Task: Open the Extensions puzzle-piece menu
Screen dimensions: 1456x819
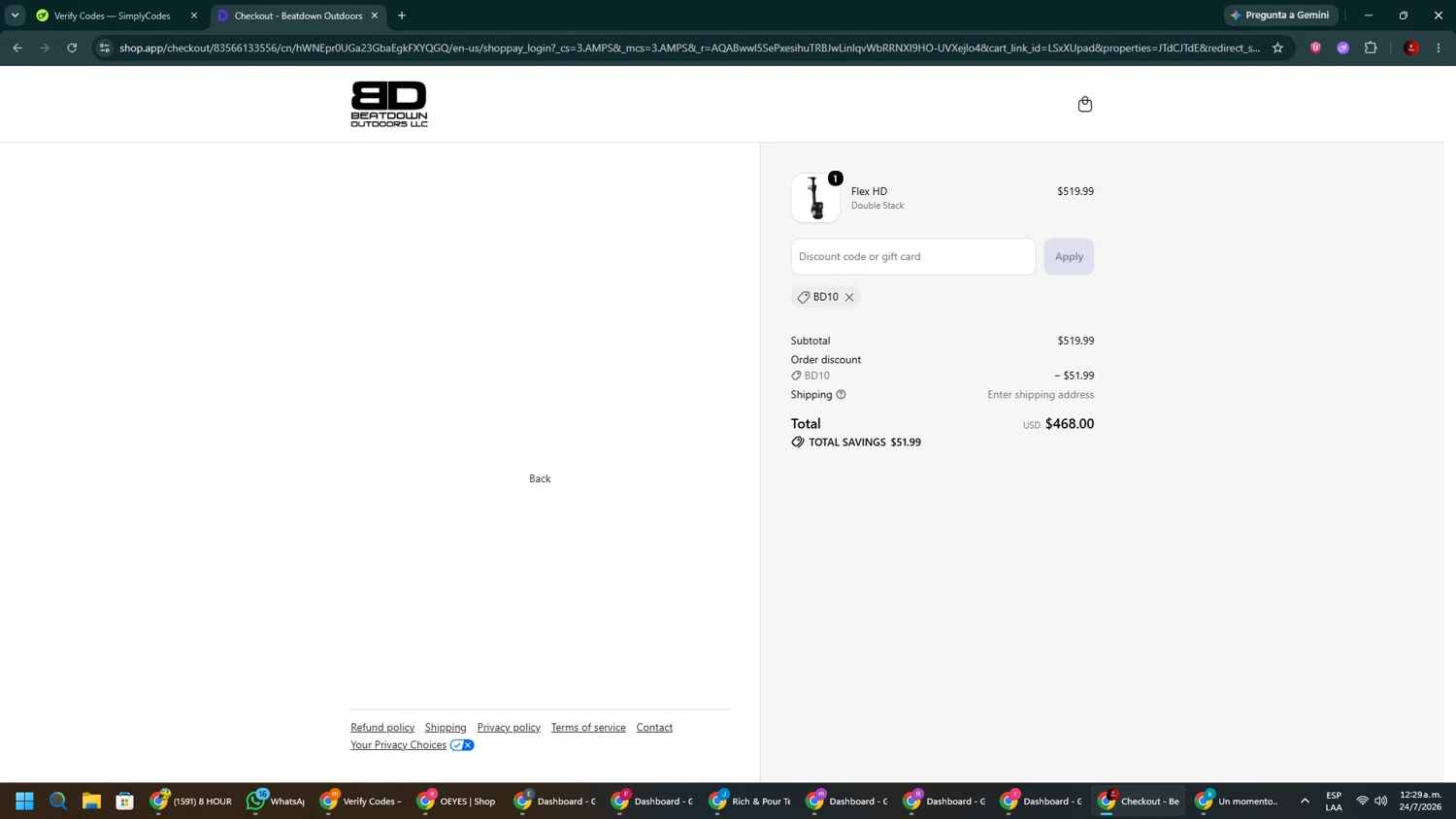Action: (x=1371, y=48)
